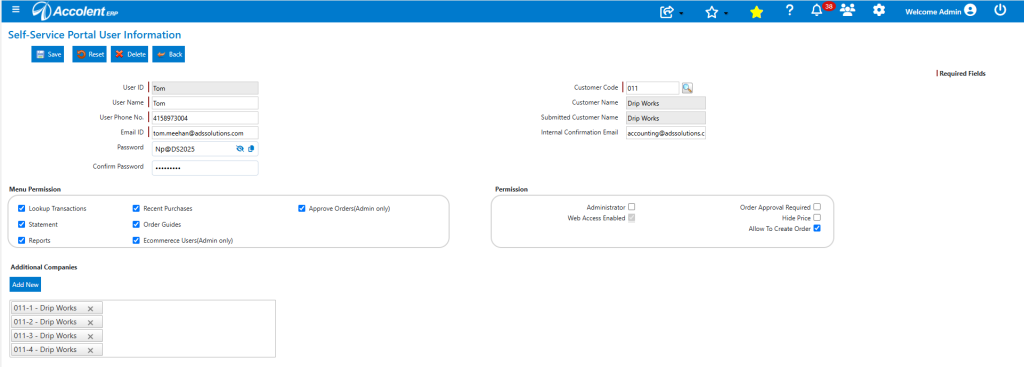Open the notifications bell icon
Image resolution: width=1024 pixels, height=367 pixels.
click(816, 10)
